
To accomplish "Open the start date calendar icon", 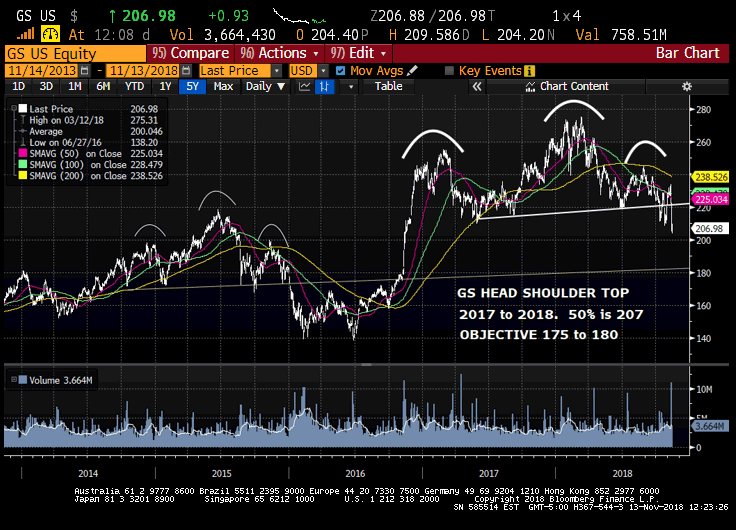I will coord(85,71).
